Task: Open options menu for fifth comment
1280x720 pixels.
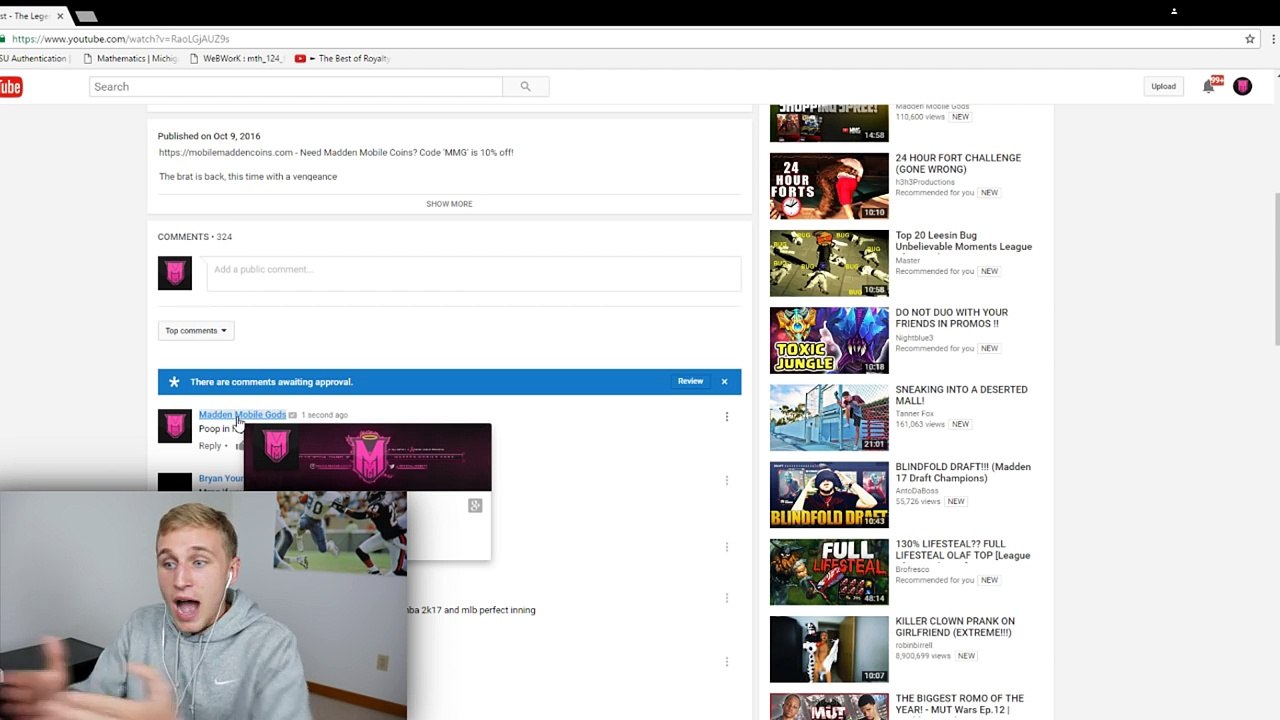Action: pyautogui.click(x=727, y=662)
